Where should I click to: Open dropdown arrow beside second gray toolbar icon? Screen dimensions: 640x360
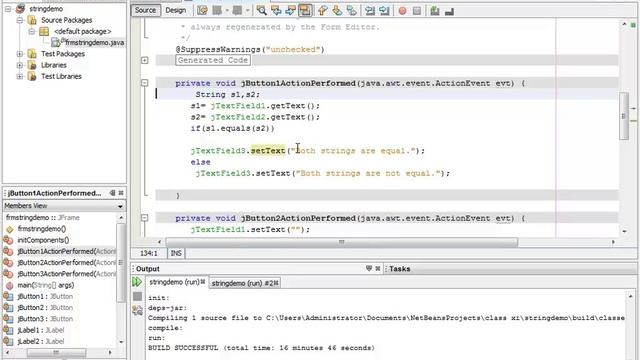pos(247,11)
